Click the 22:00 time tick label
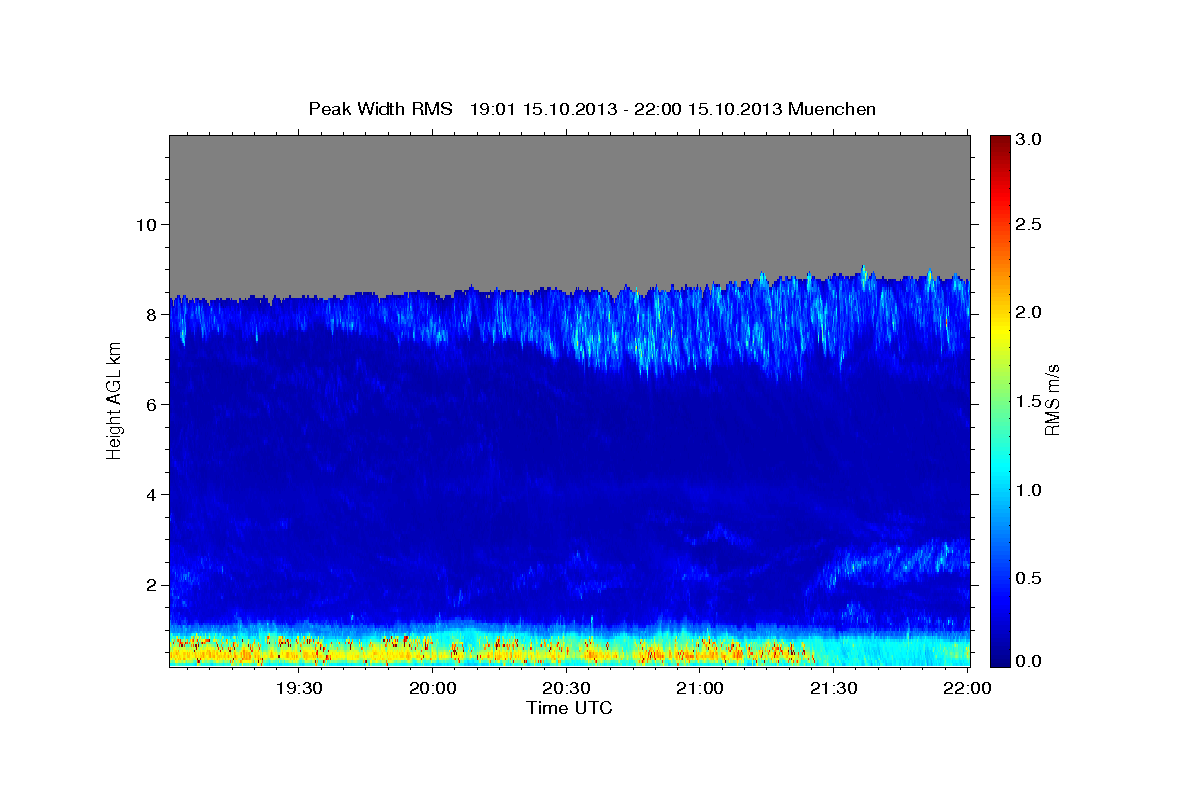This screenshot has width=1200, height=800. 968,689
